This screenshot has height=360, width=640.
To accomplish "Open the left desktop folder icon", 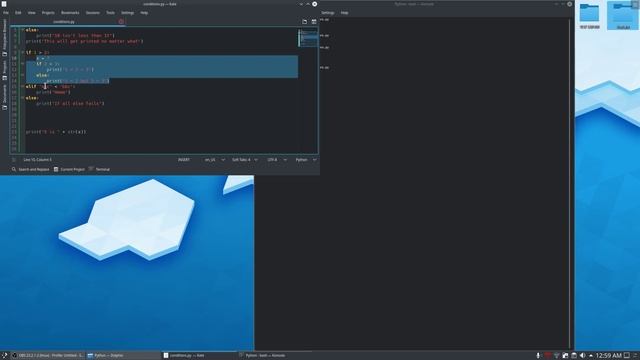I will point(589,16).
